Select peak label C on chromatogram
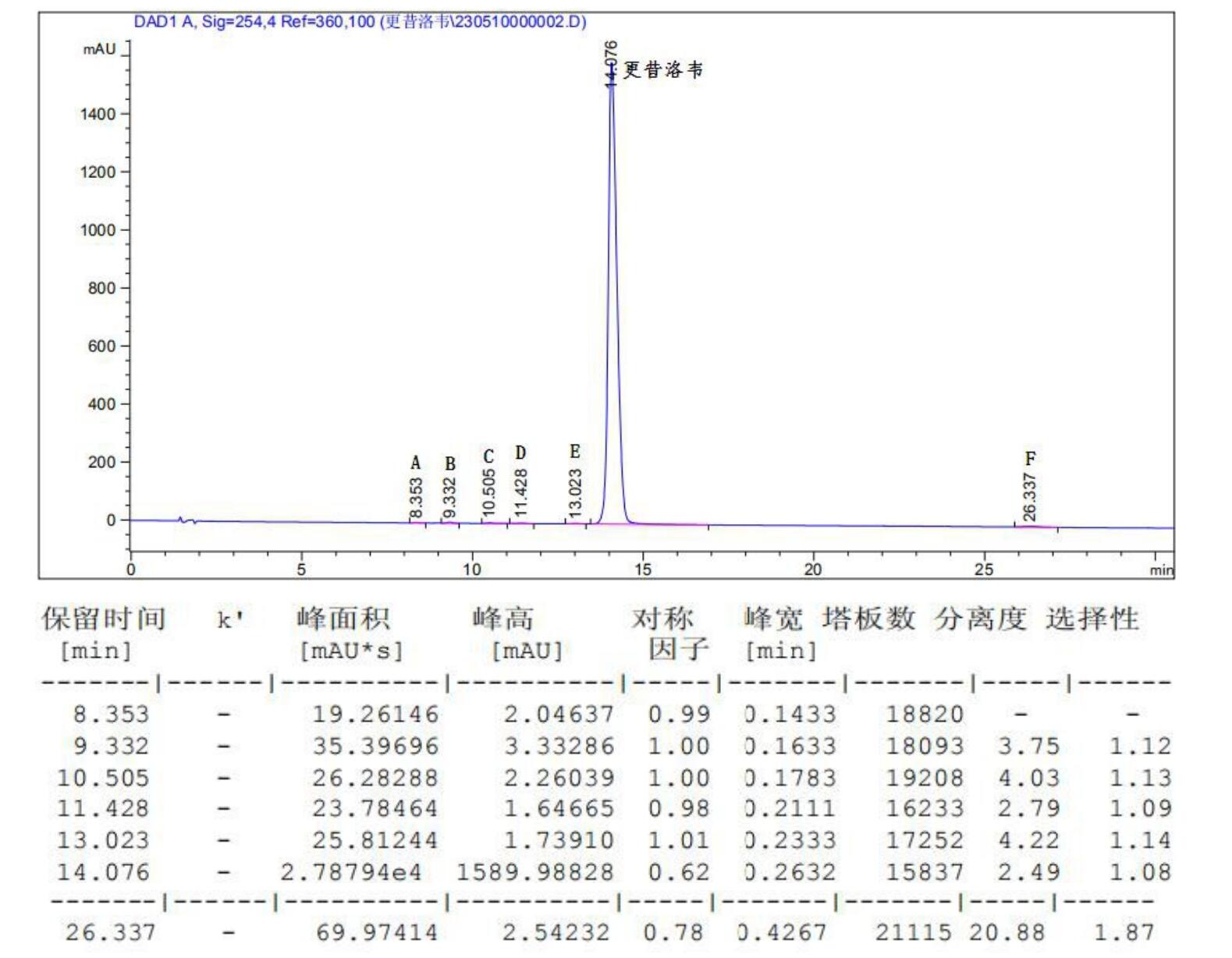The image size is (1232, 958). (x=488, y=457)
